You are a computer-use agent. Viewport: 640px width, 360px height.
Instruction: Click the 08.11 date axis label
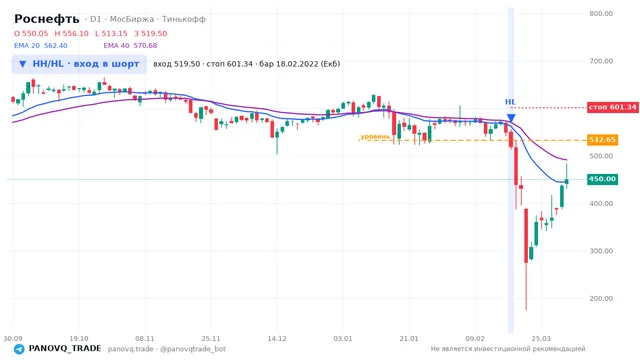pyautogui.click(x=145, y=338)
